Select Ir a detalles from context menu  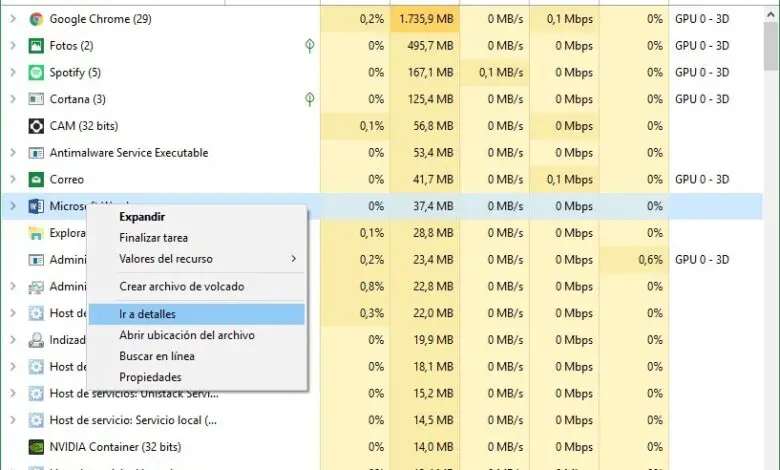point(147,314)
